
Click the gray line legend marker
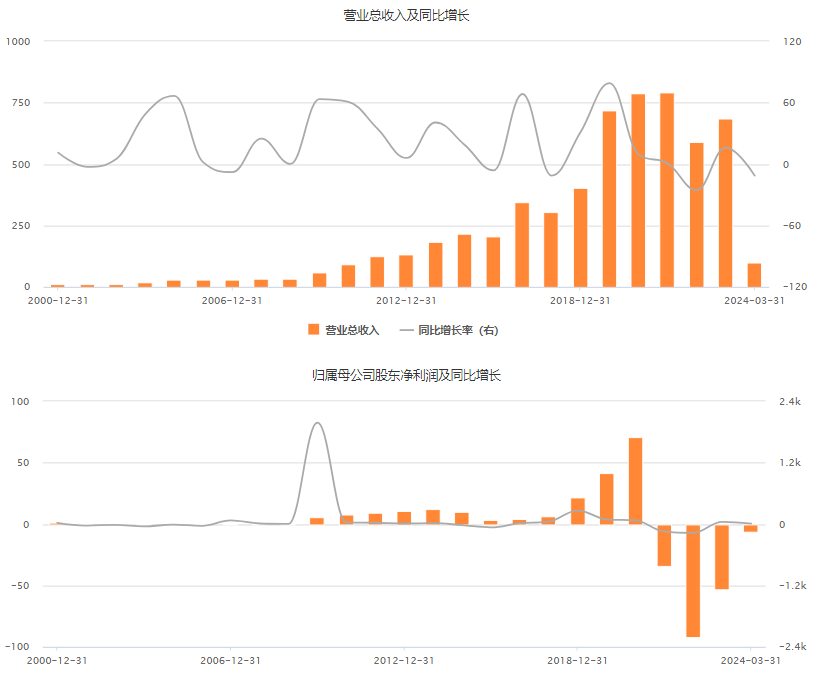click(x=406, y=330)
